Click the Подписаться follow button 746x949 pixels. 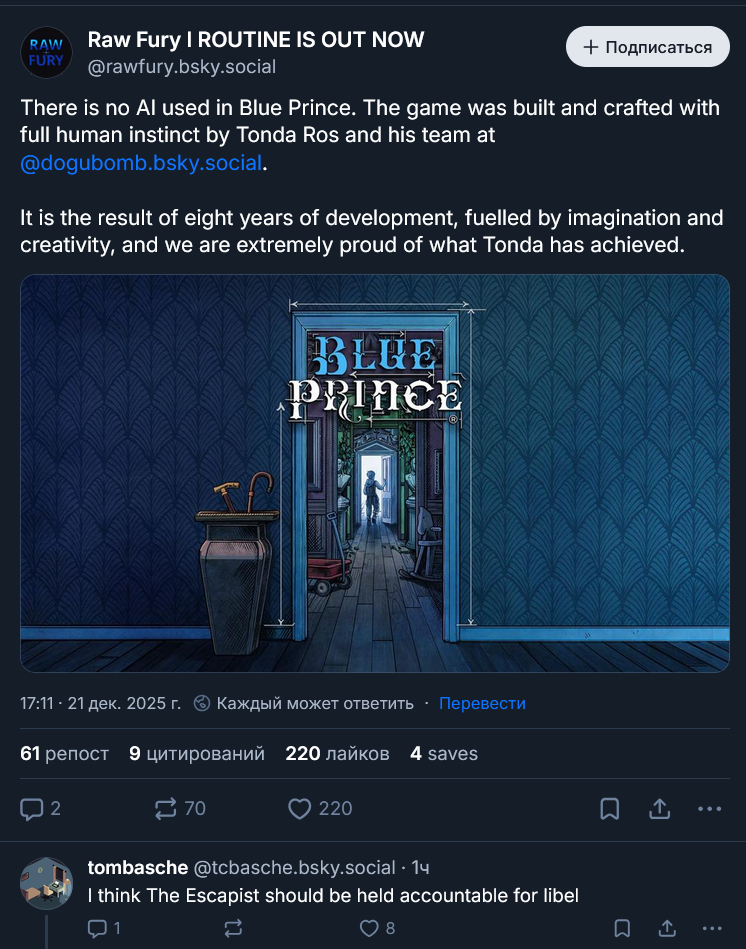(647, 47)
